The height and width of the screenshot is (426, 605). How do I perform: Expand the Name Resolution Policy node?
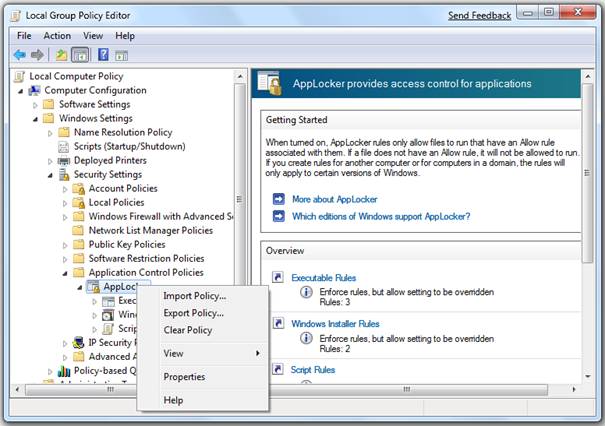(50, 133)
